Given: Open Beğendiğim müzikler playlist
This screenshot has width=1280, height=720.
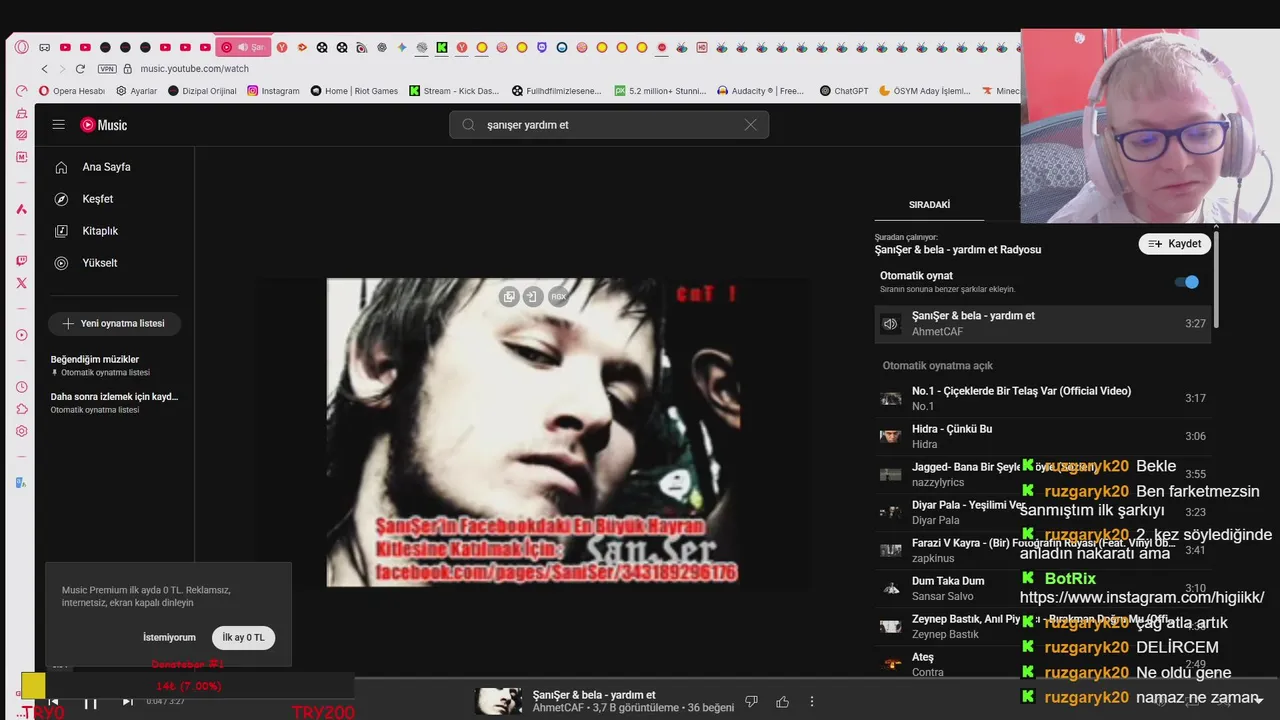Looking at the screenshot, I should tap(114, 365).
